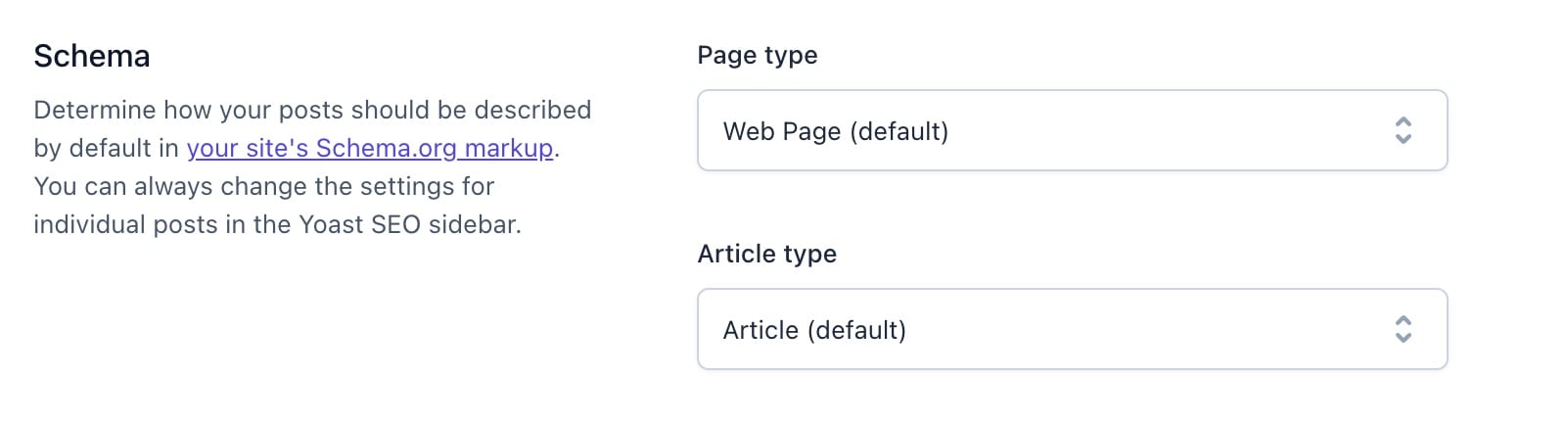1568x423 pixels.
Task: Open the Page type dropdown
Action: tap(1072, 130)
